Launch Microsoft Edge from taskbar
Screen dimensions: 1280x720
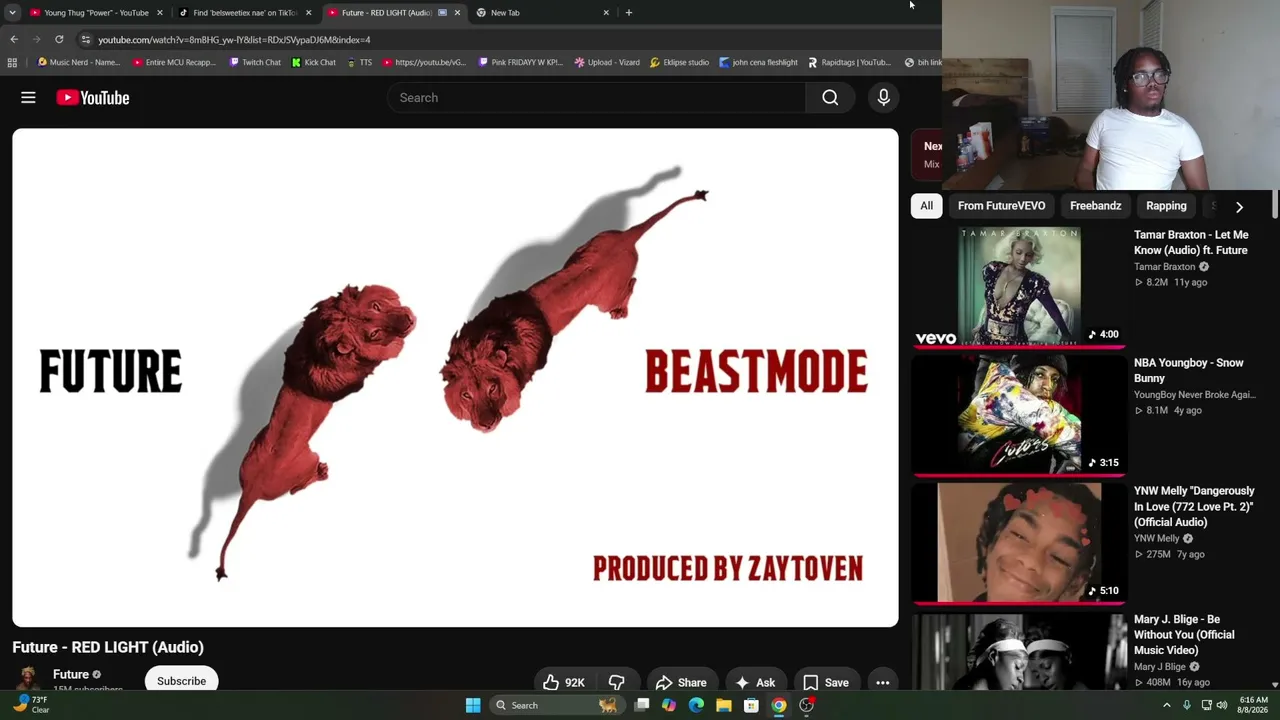click(696, 705)
